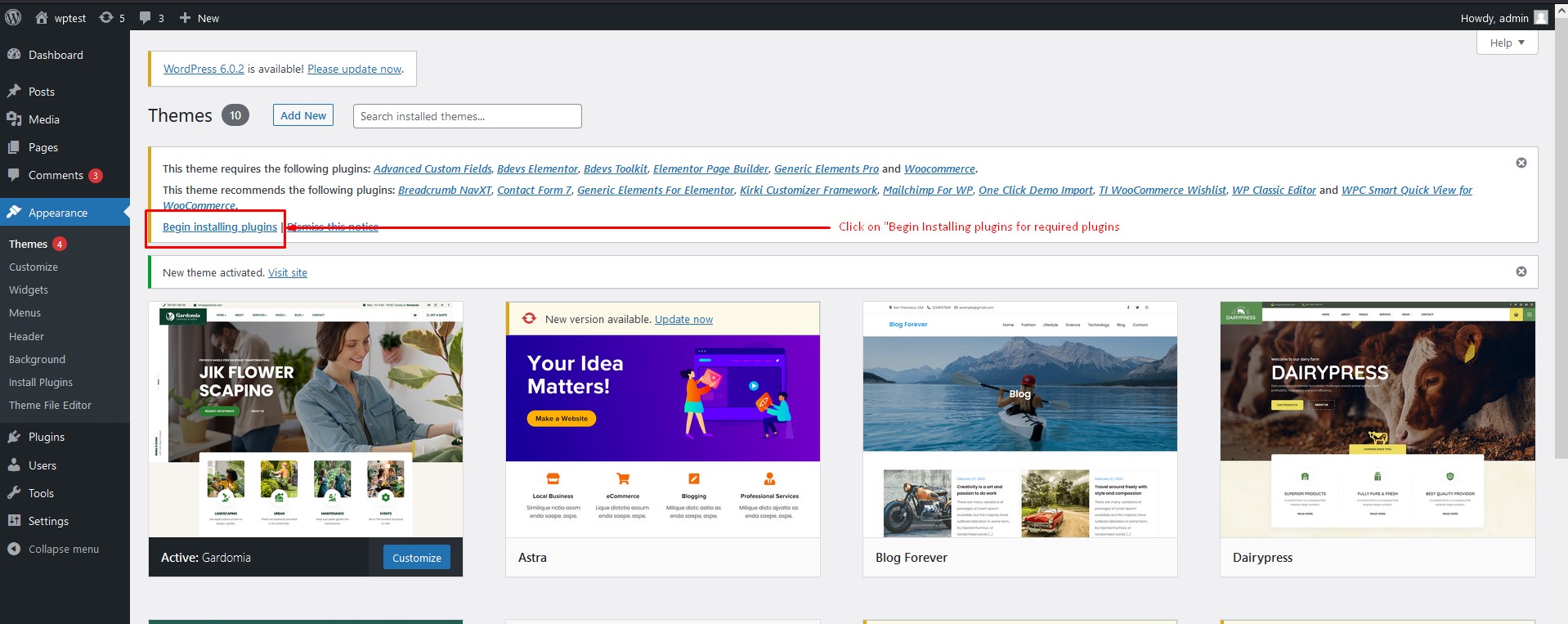Open Kirki Customizer Framework link
This screenshot has width=1568, height=624.
(x=809, y=190)
